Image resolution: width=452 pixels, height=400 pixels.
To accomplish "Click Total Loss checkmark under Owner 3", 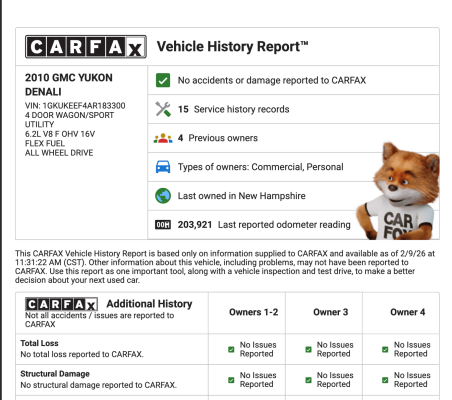I will (x=308, y=349).
